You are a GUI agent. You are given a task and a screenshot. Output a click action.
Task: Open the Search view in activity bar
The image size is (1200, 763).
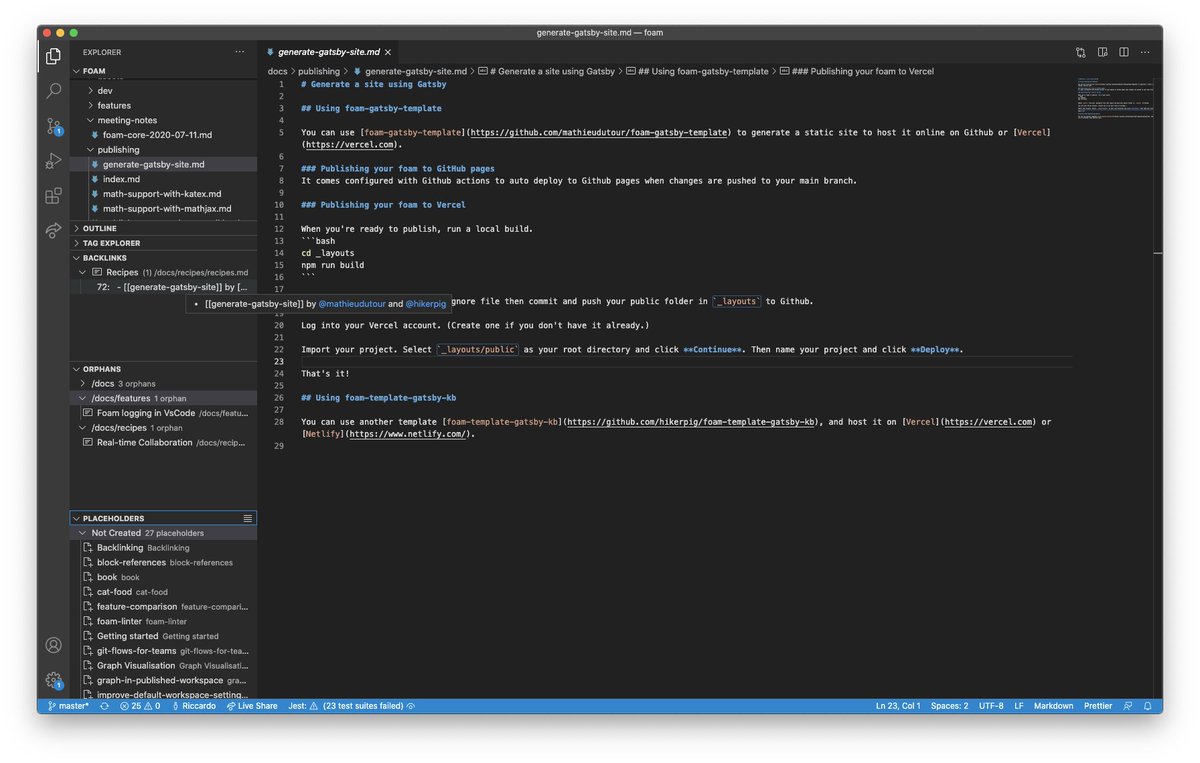(54, 91)
